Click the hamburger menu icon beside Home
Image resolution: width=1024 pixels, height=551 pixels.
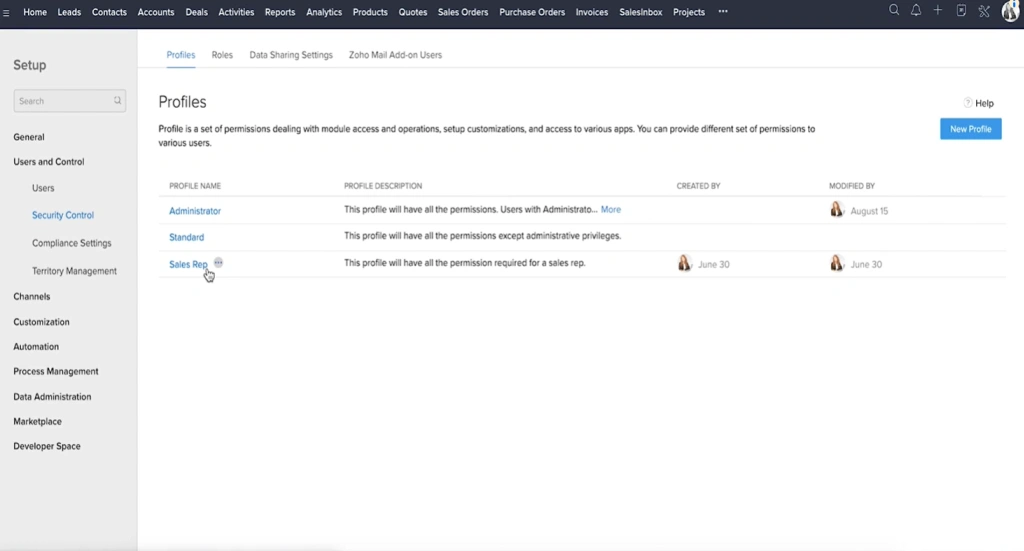(x=7, y=12)
